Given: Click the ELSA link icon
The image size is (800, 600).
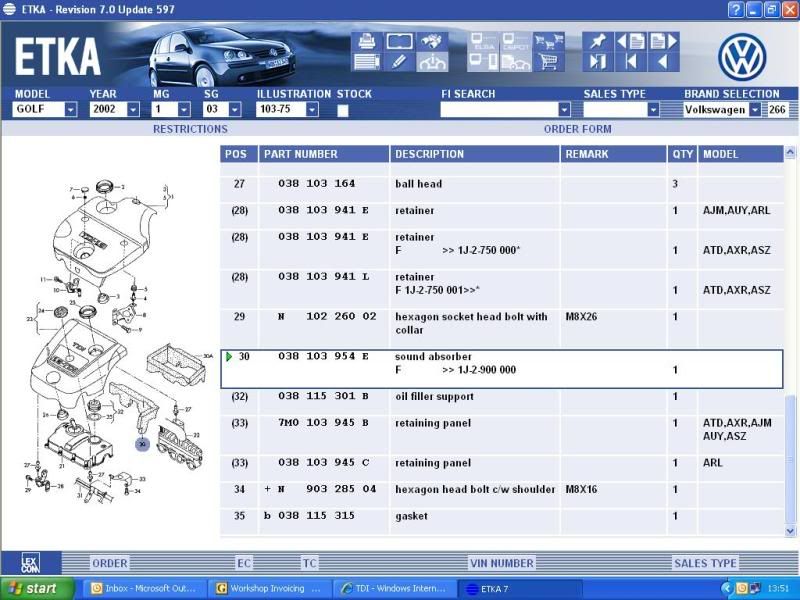Looking at the screenshot, I should coord(483,41).
